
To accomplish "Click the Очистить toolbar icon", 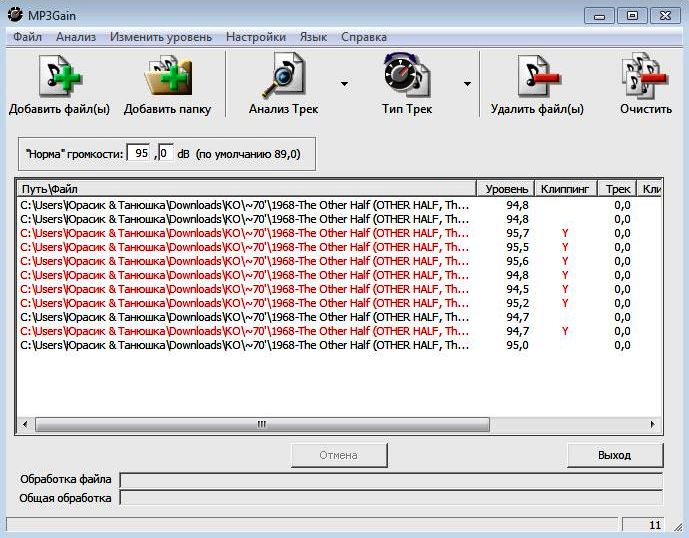I will (x=644, y=77).
